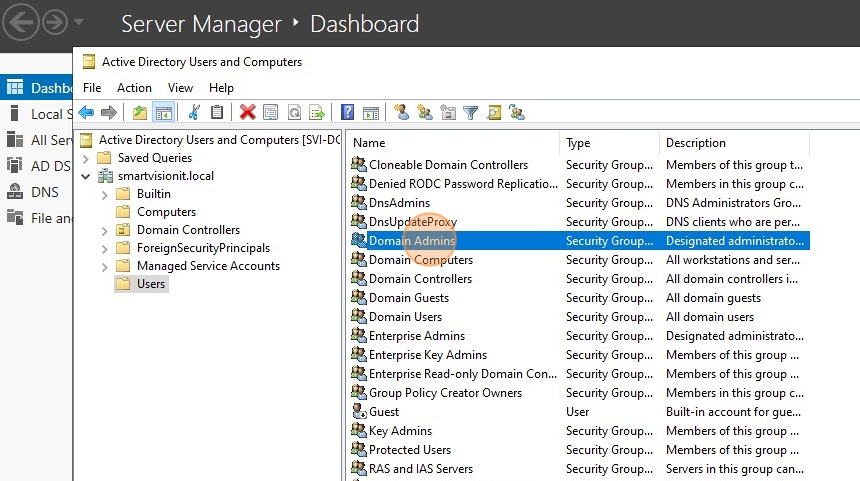Select the Users container in tree
This screenshot has height=481, width=860.
151,284
